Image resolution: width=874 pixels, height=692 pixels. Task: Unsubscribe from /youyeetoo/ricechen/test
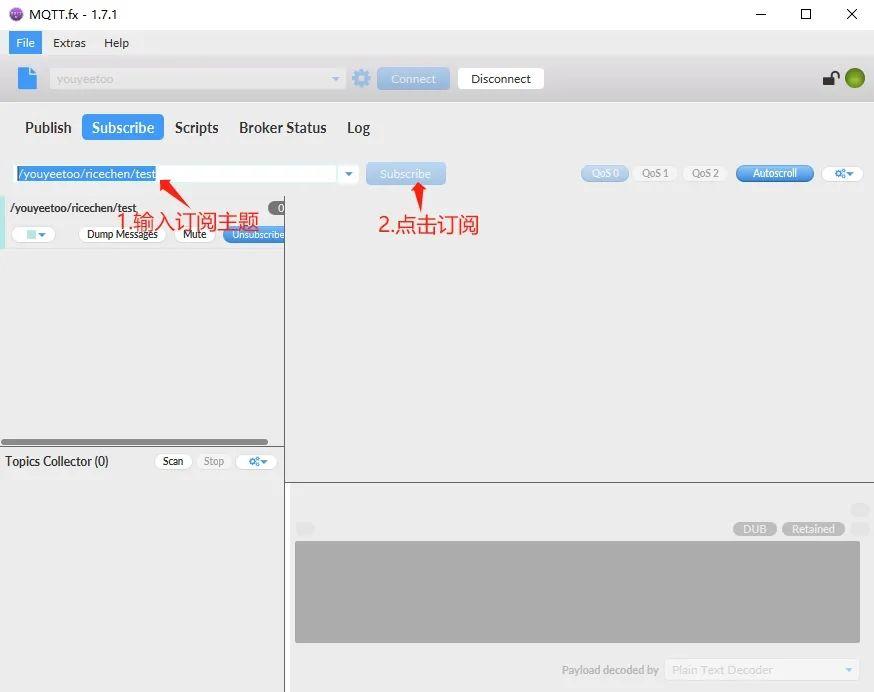pyautogui.click(x=254, y=235)
